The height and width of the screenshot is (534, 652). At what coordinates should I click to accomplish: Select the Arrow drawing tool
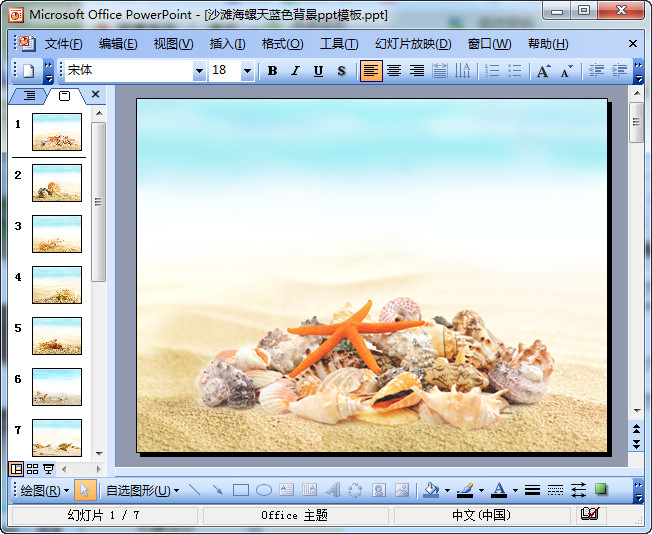pyautogui.click(x=217, y=490)
